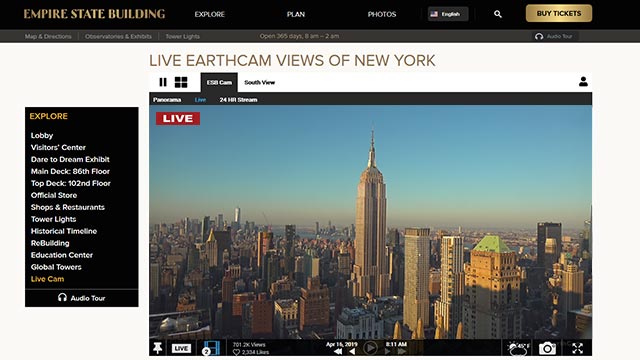Select the Live sub-tab
The image size is (640, 360).
coord(200,100)
